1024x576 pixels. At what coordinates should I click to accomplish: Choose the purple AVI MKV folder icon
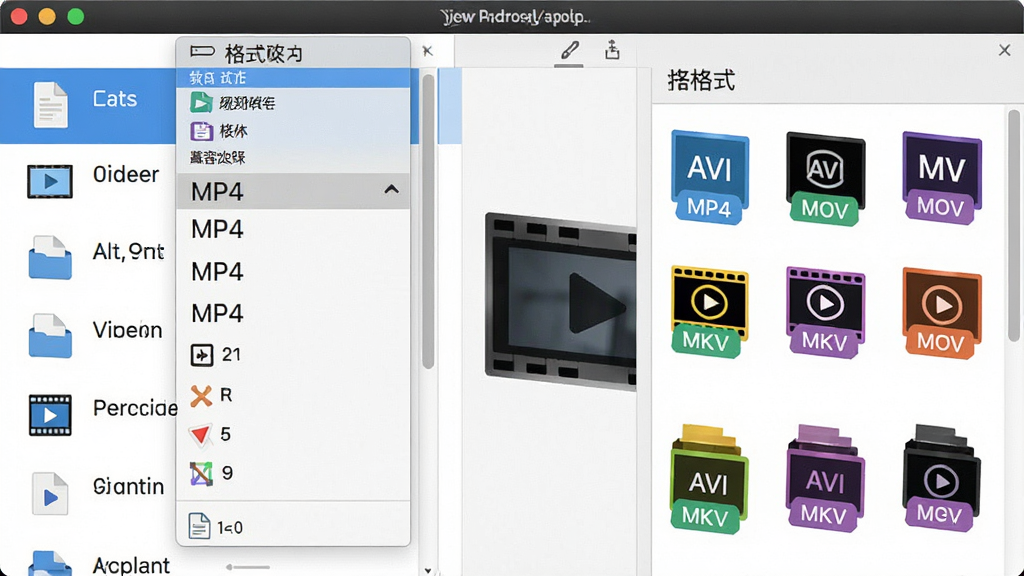pos(825,477)
